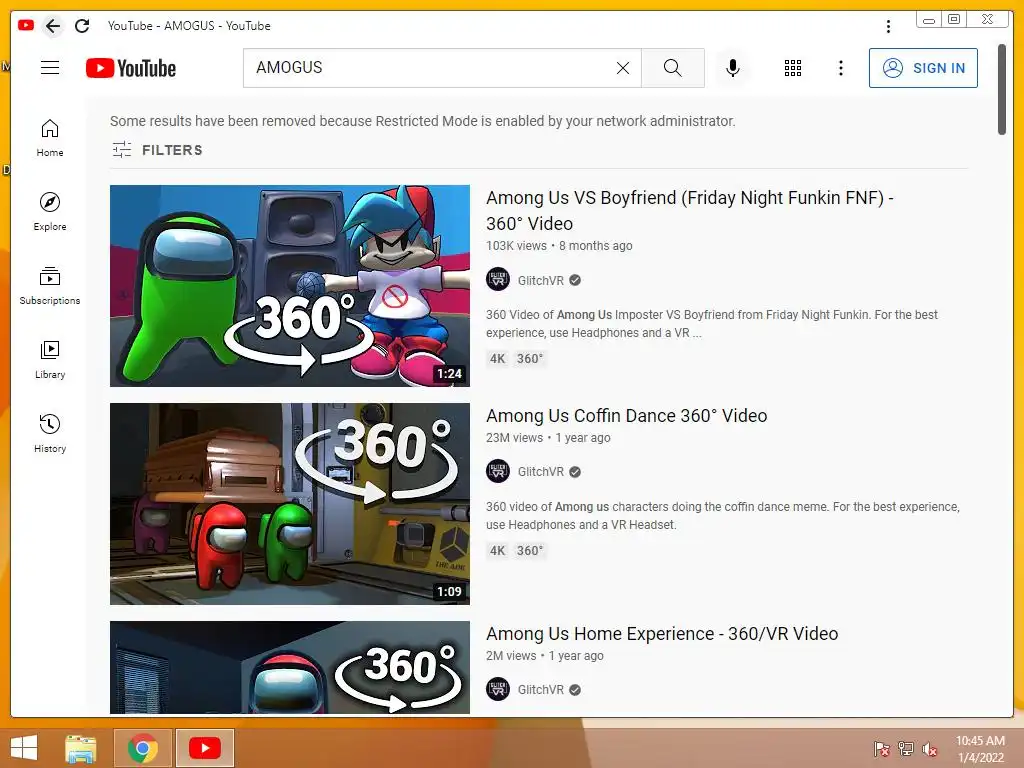The height and width of the screenshot is (768, 1024).
Task: Click the YouTube app taskbar button
Action: point(205,748)
